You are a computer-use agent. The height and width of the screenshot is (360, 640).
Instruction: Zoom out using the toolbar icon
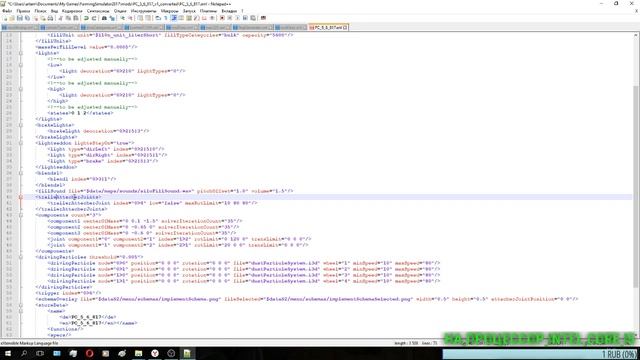coord(130,18)
